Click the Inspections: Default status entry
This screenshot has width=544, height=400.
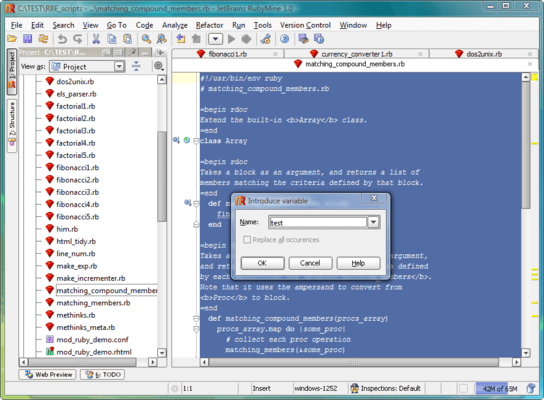[386, 388]
